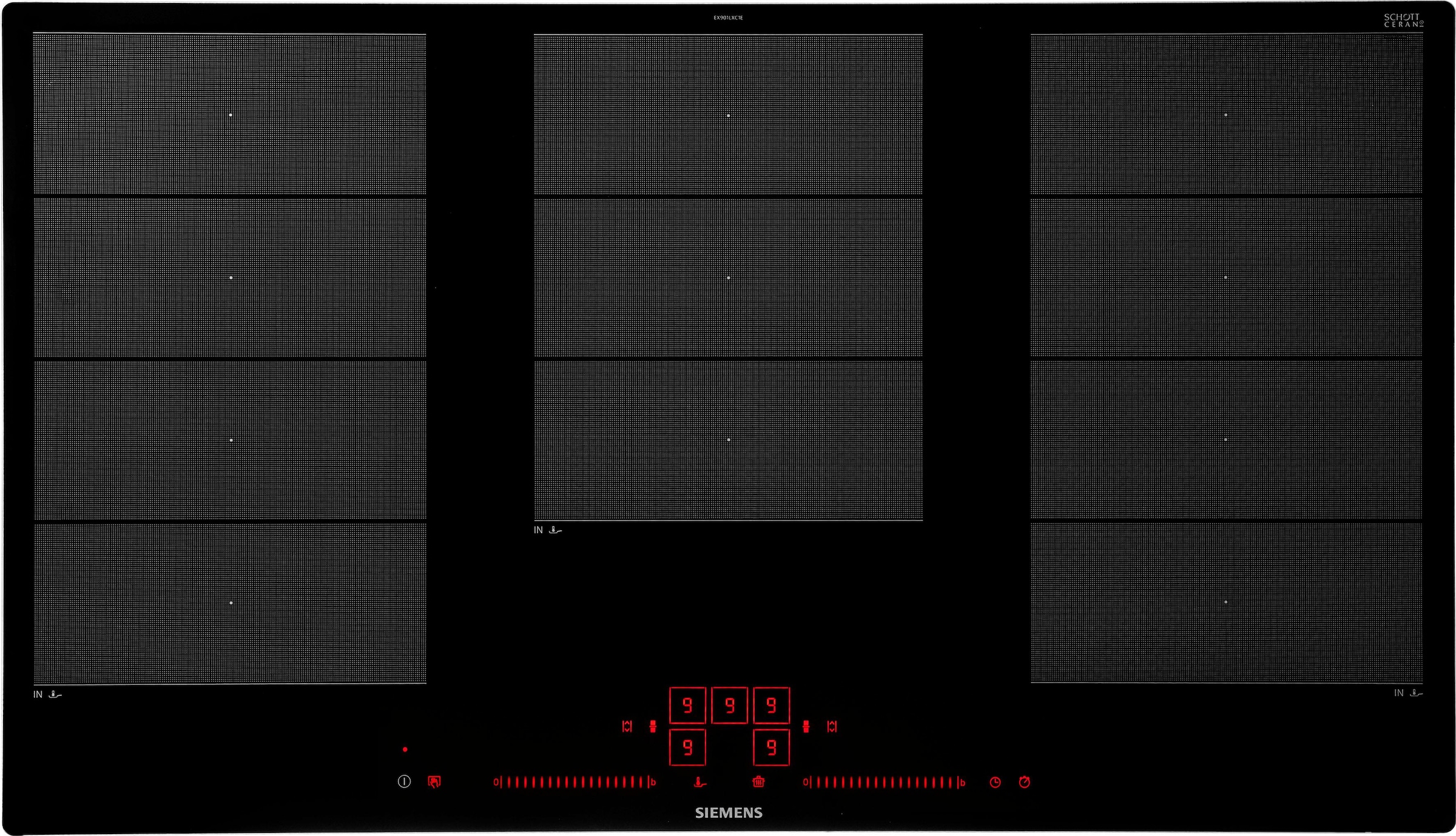Tap the frontmost segment of right cooking zone
This screenshot has width=1456, height=836.
(1226, 602)
